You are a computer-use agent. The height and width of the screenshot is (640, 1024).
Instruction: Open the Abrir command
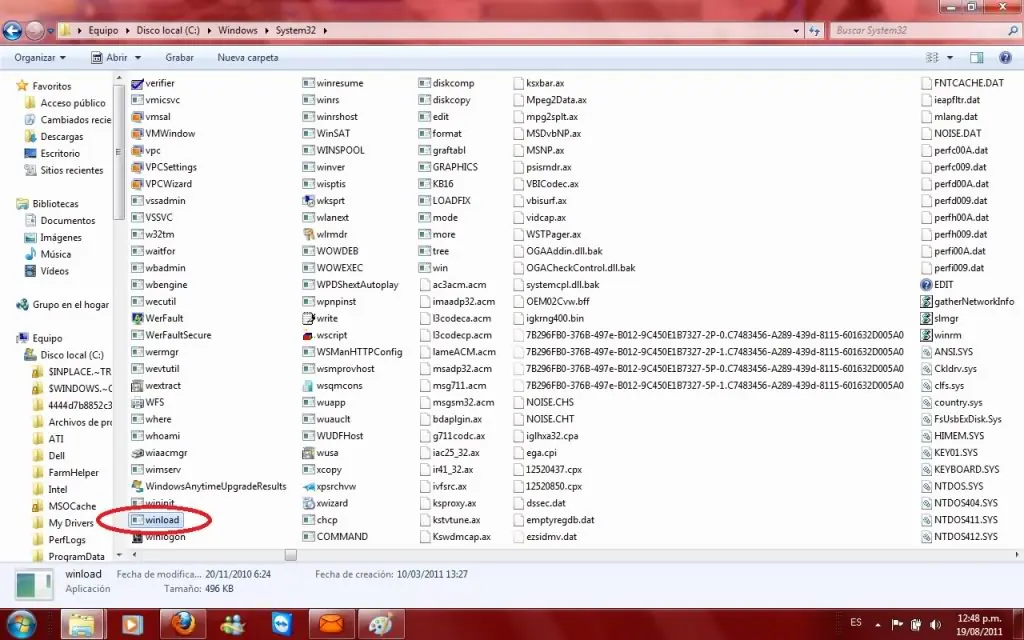tap(110, 57)
